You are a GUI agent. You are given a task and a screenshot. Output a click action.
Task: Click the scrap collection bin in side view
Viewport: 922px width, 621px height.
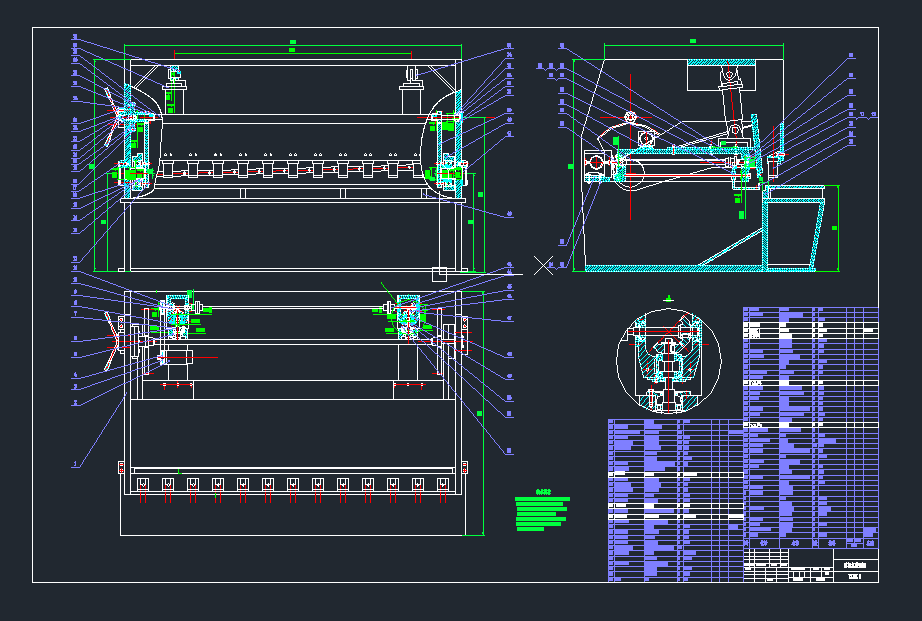click(795, 228)
